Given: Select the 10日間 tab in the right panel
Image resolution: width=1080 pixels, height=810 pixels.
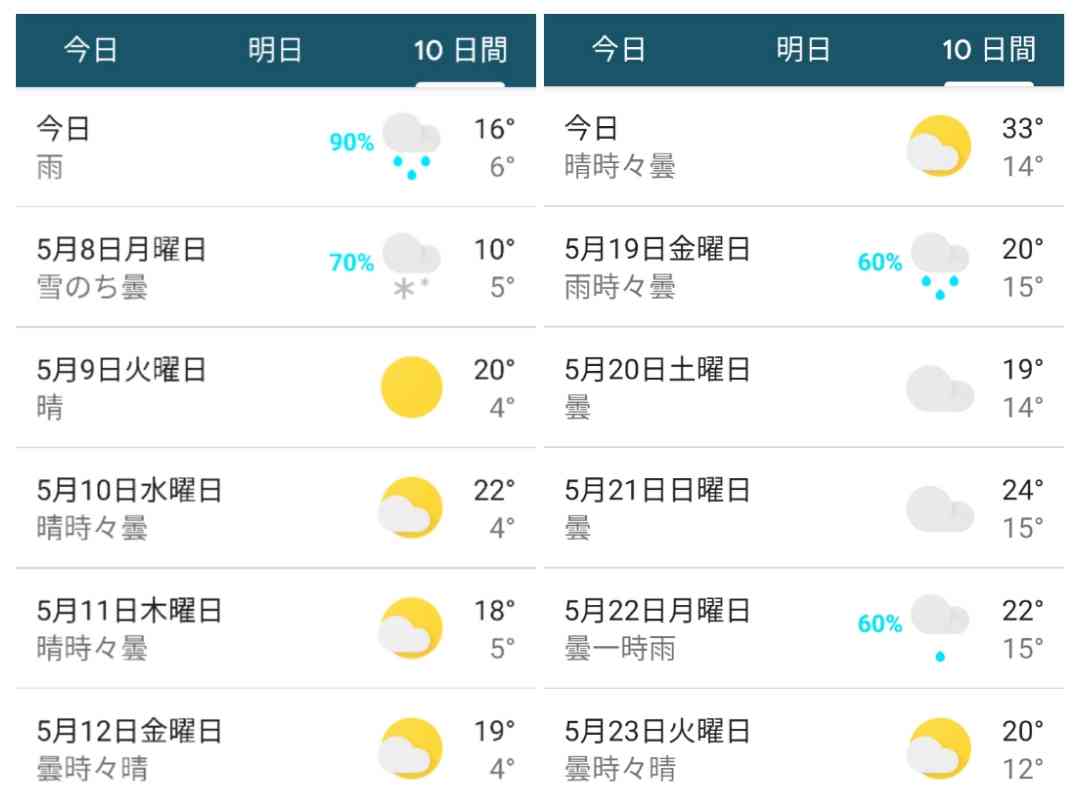Looking at the screenshot, I should tap(988, 50).
